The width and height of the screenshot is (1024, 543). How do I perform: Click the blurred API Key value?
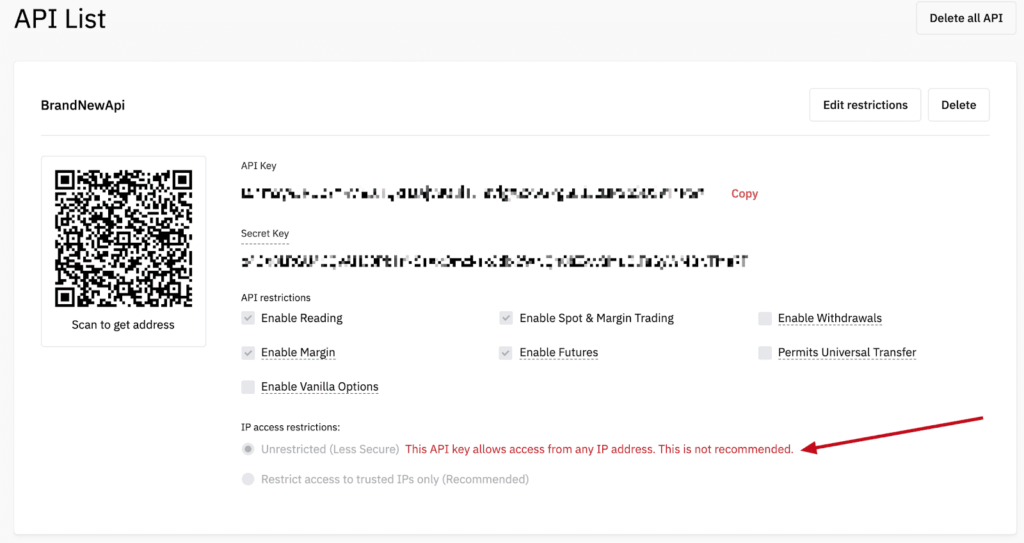pyautogui.click(x=472, y=193)
